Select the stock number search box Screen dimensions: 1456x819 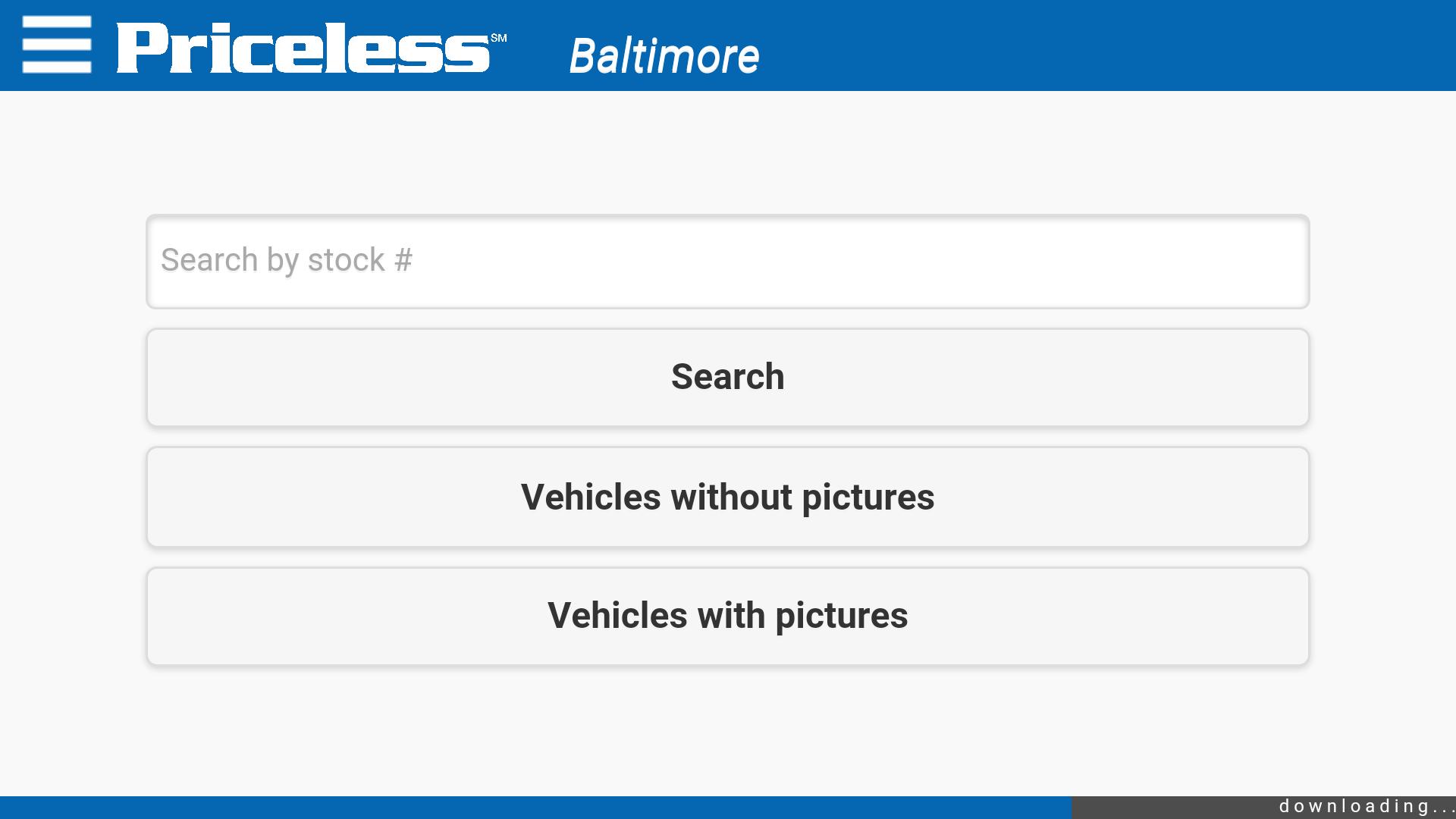[727, 262]
